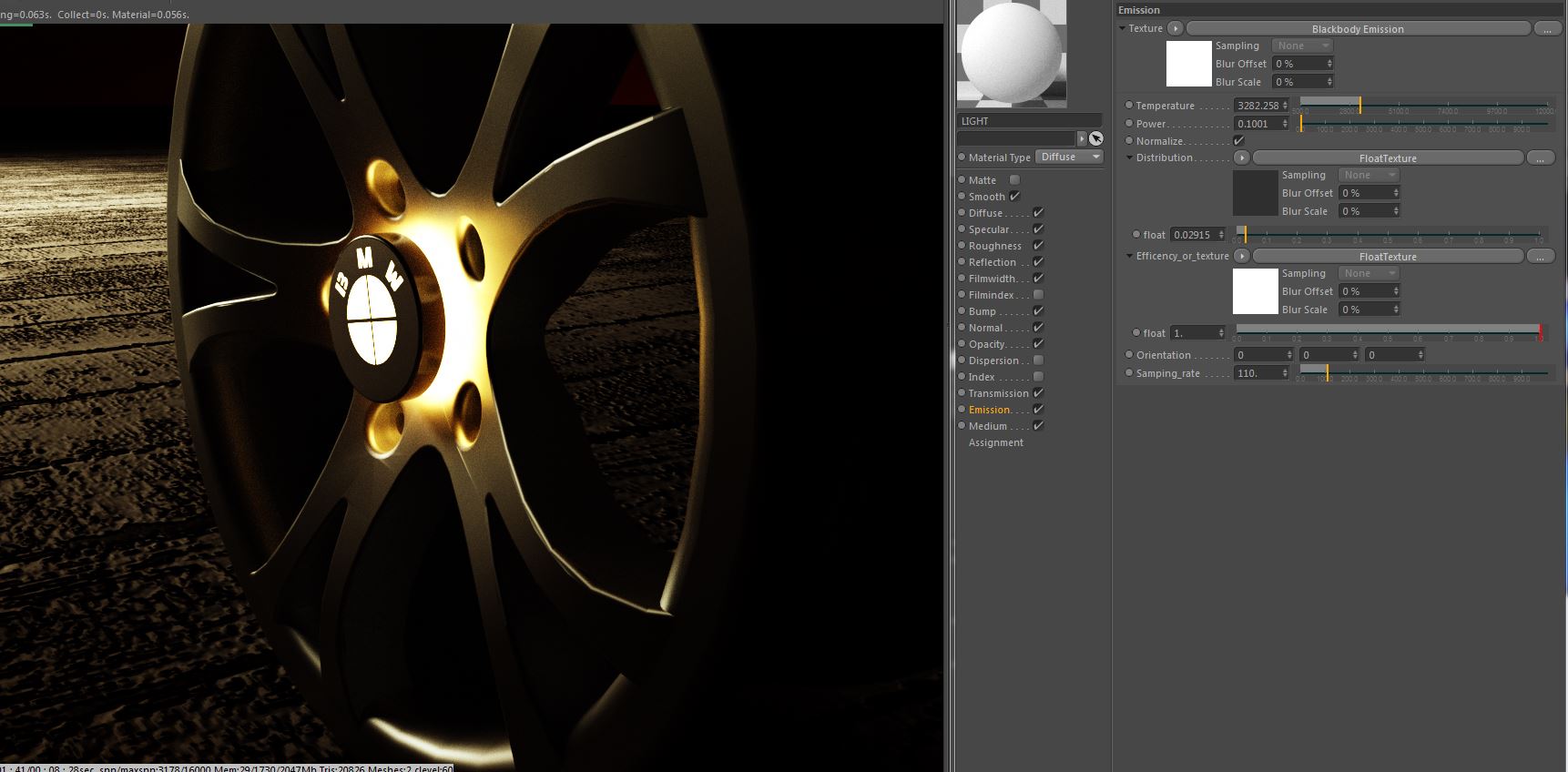Open the Medium channel page label
This screenshot has height=772, width=1568.
click(988, 426)
